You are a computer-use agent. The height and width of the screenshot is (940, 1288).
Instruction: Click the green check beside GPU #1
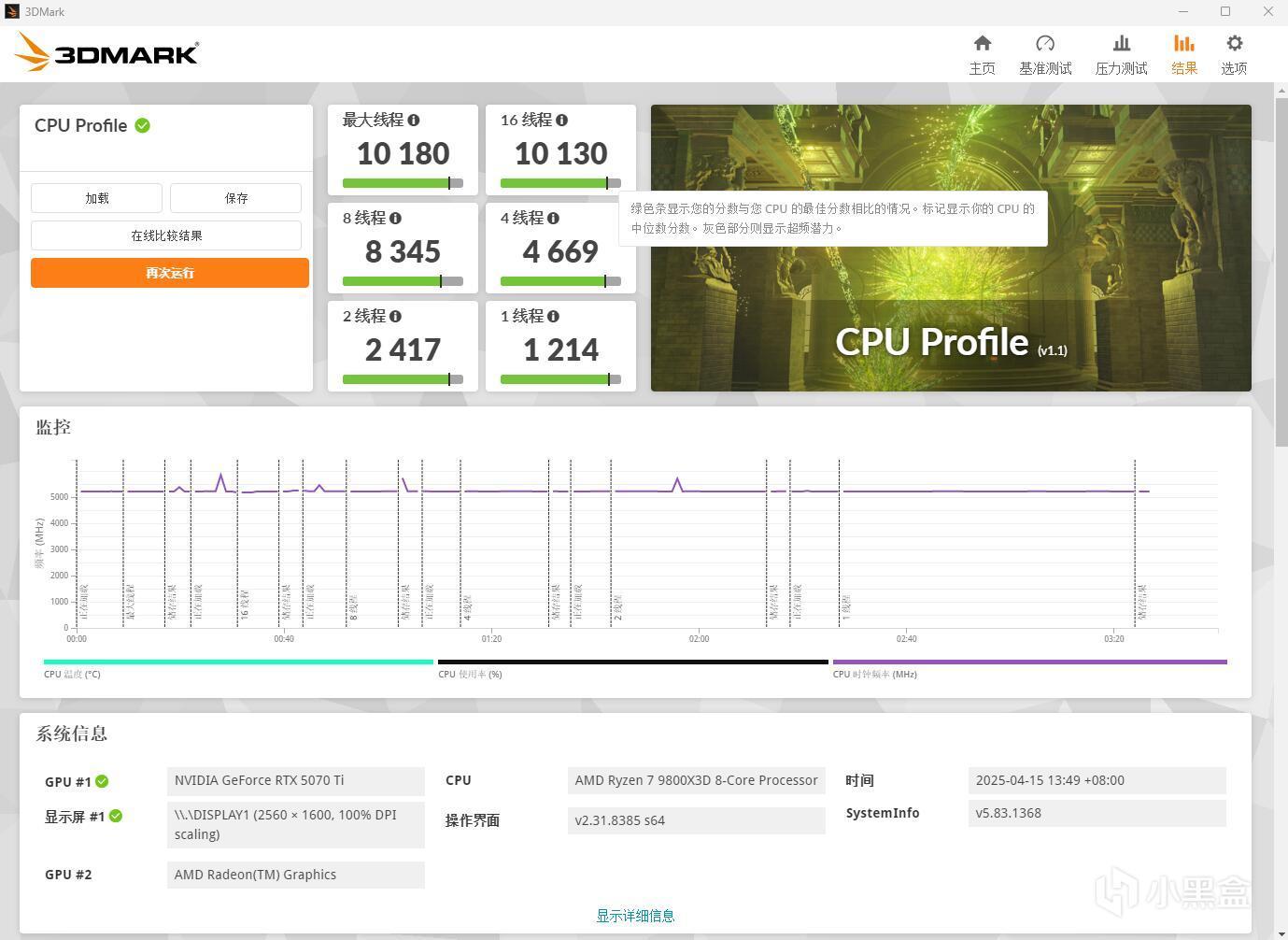(102, 781)
